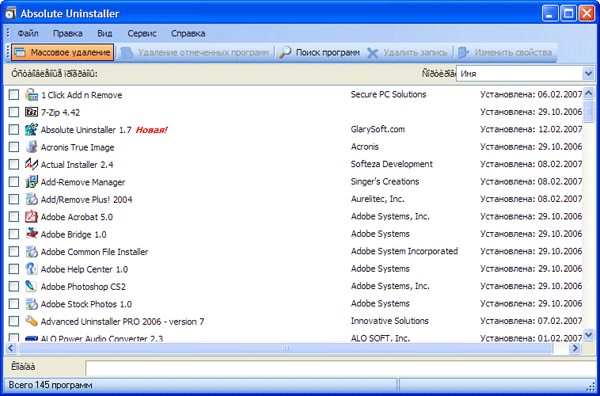Tick checkbox for Adobe Acrobat 5.0
Image resolution: width=600 pixels, height=396 pixels.
[x=14, y=217]
